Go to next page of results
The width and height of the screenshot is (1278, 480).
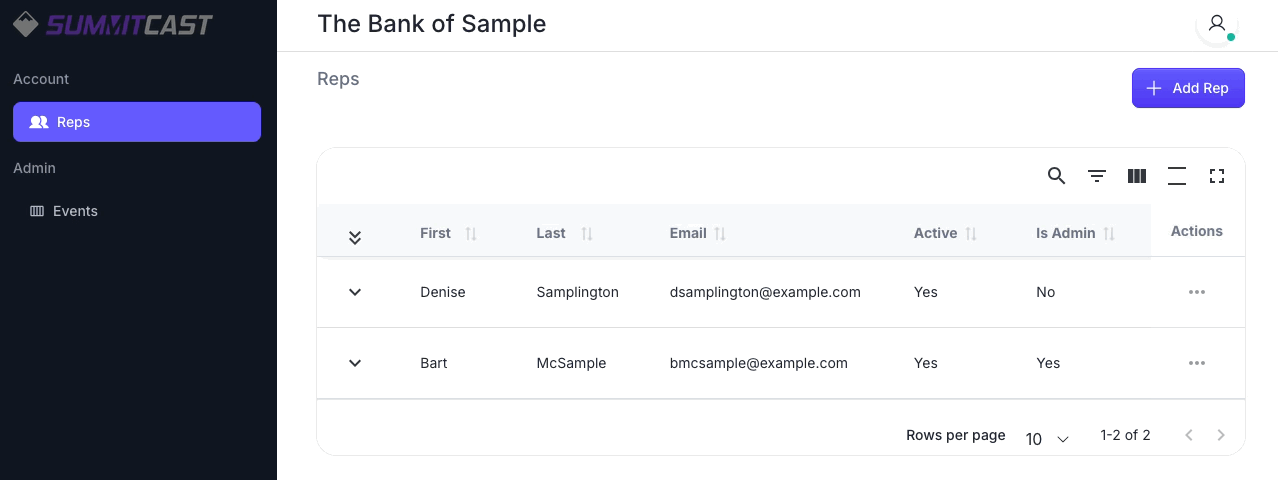coord(1221,435)
